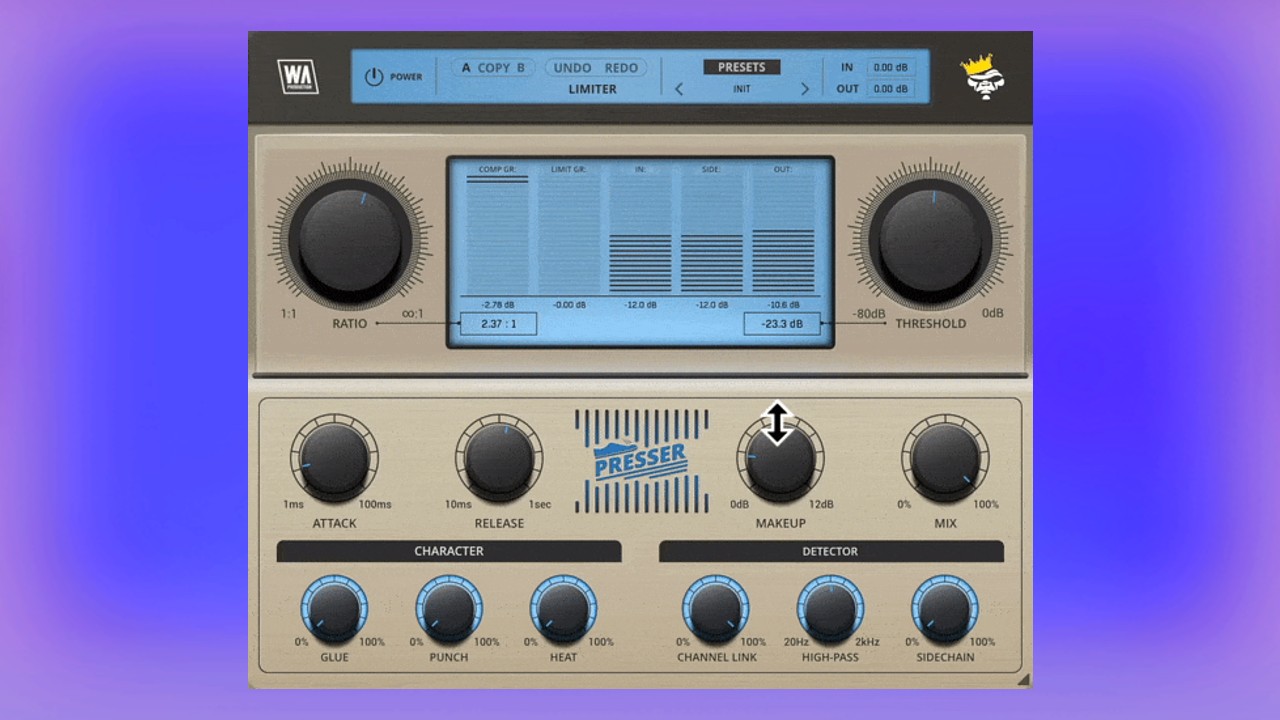Image resolution: width=1280 pixels, height=720 pixels.
Task: Click the HIGH-PASS knob
Action: (x=830, y=610)
